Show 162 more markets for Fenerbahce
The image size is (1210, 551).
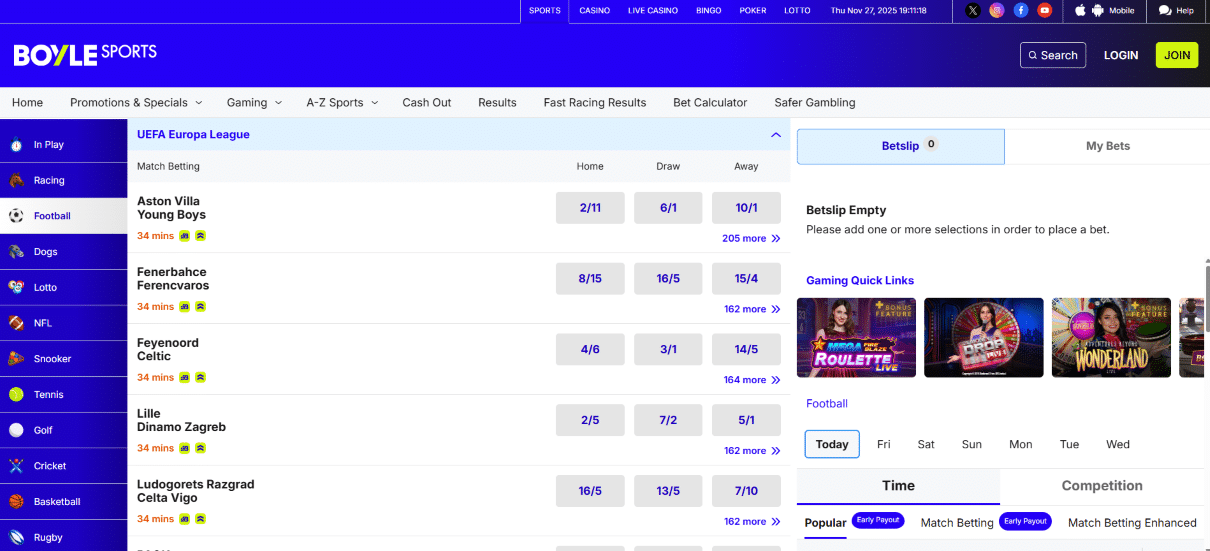click(752, 310)
